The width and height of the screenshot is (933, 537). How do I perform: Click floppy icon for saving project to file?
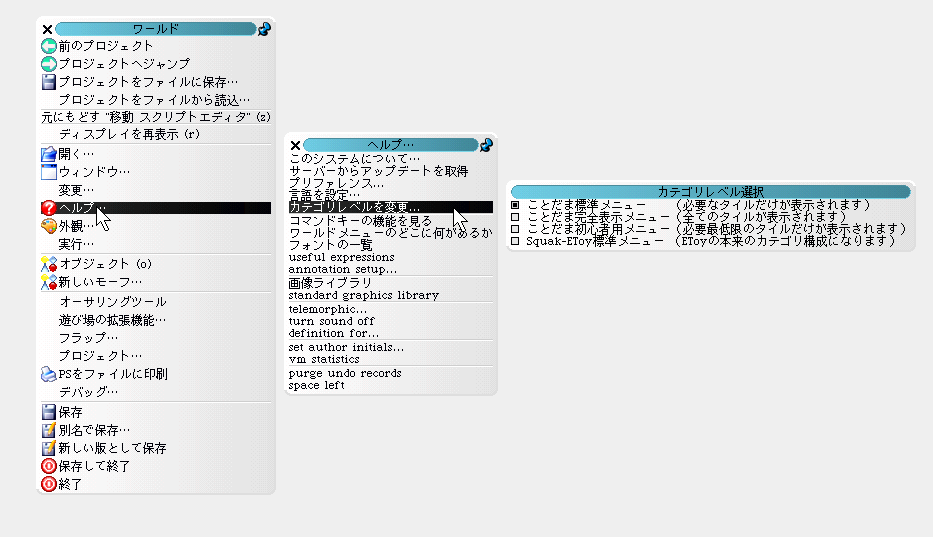pos(48,82)
